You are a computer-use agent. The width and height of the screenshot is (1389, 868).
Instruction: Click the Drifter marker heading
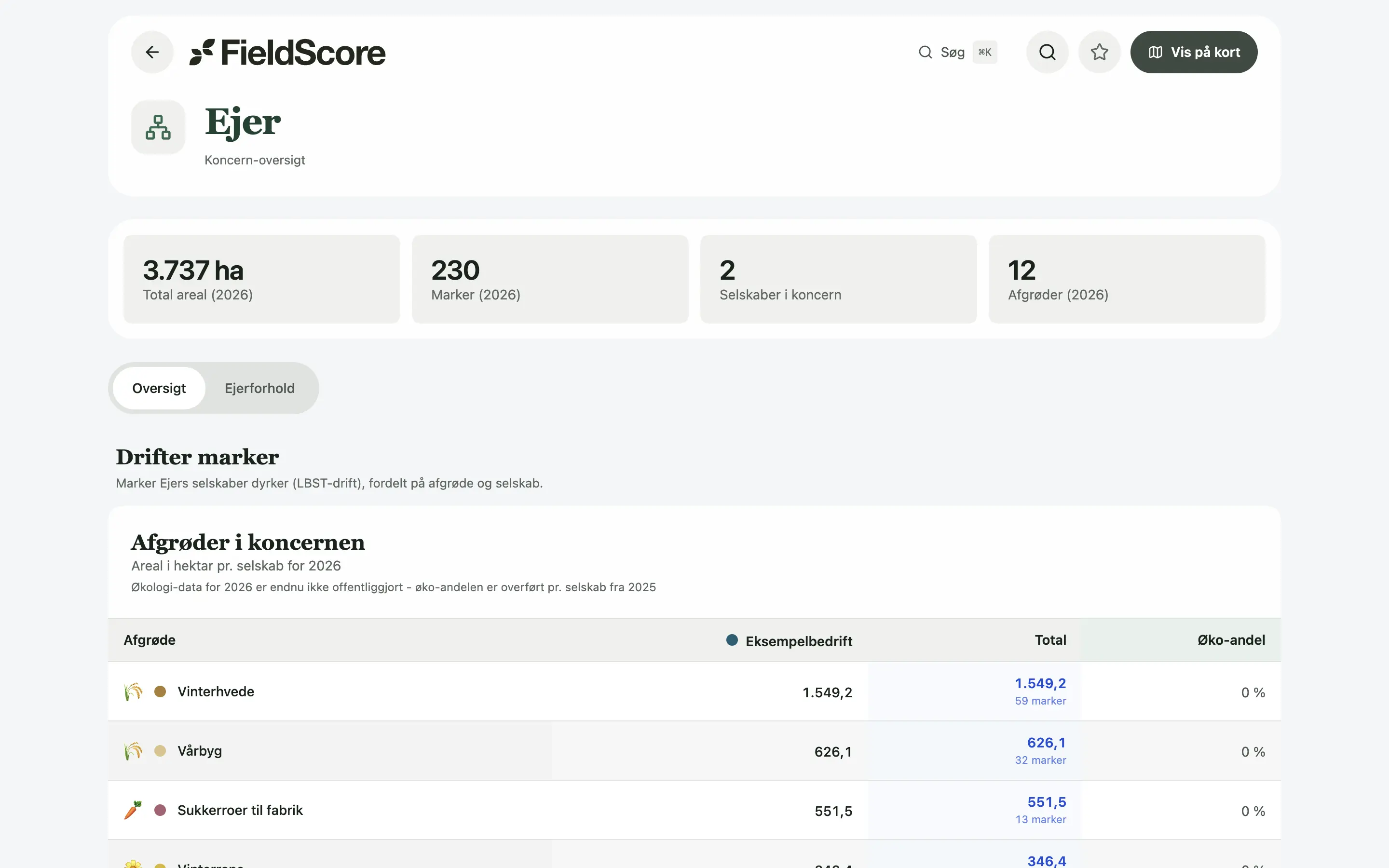coord(197,457)
